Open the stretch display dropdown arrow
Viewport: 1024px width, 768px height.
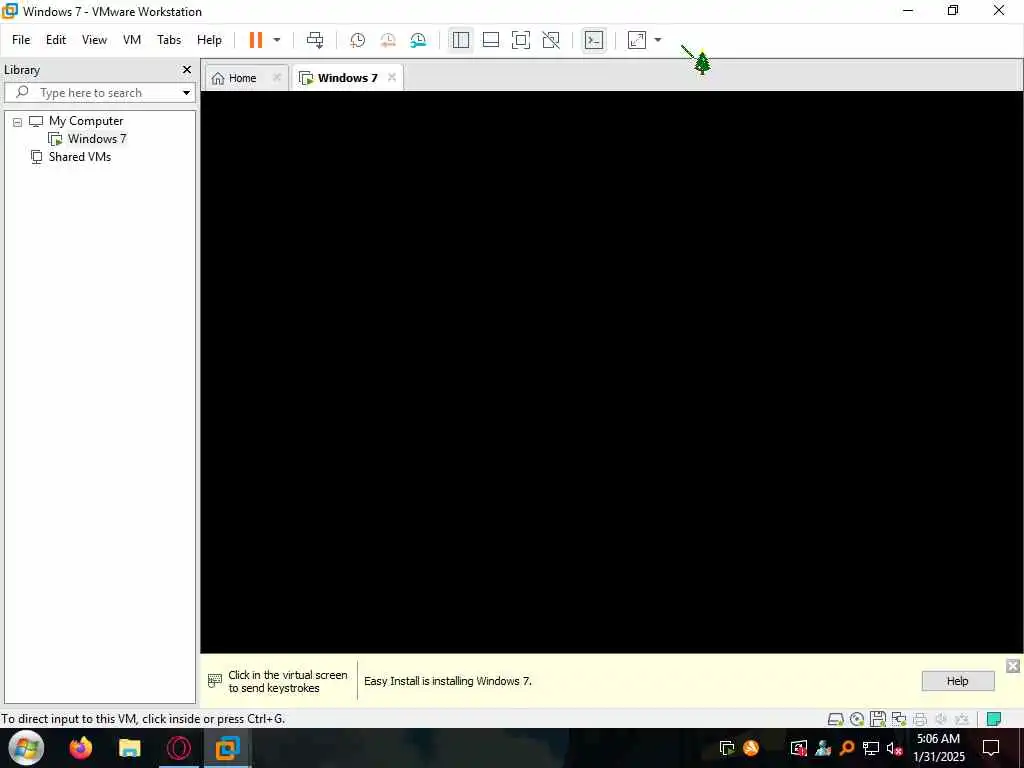658,40
